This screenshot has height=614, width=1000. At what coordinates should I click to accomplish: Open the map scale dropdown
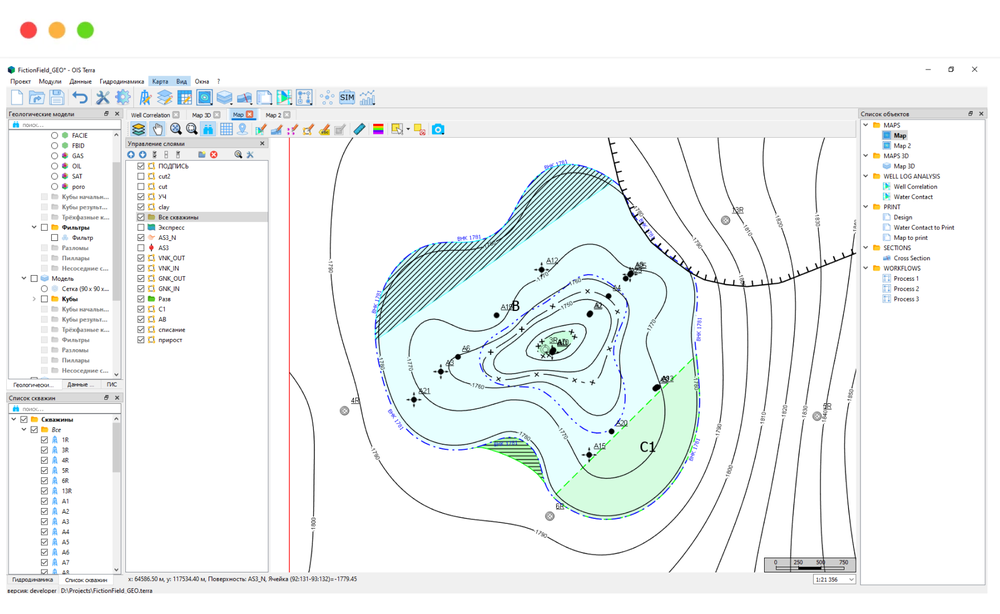pyautogui.click(x=850, y=579)
